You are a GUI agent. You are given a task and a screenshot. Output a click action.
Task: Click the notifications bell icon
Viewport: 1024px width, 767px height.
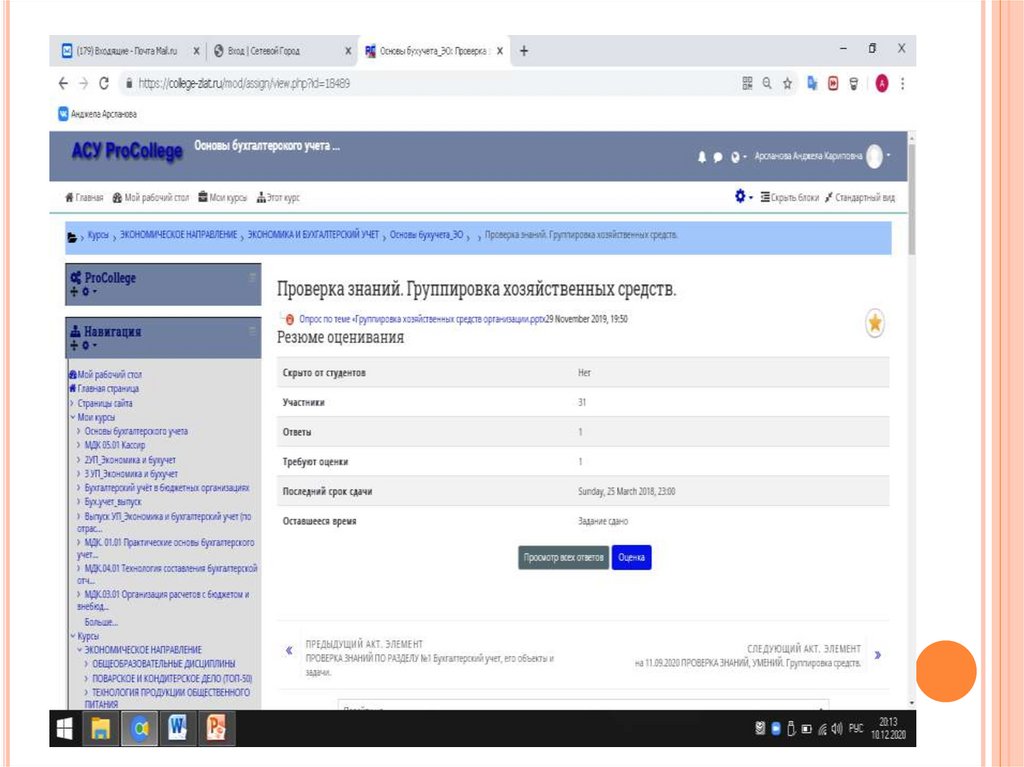(702, 157)
